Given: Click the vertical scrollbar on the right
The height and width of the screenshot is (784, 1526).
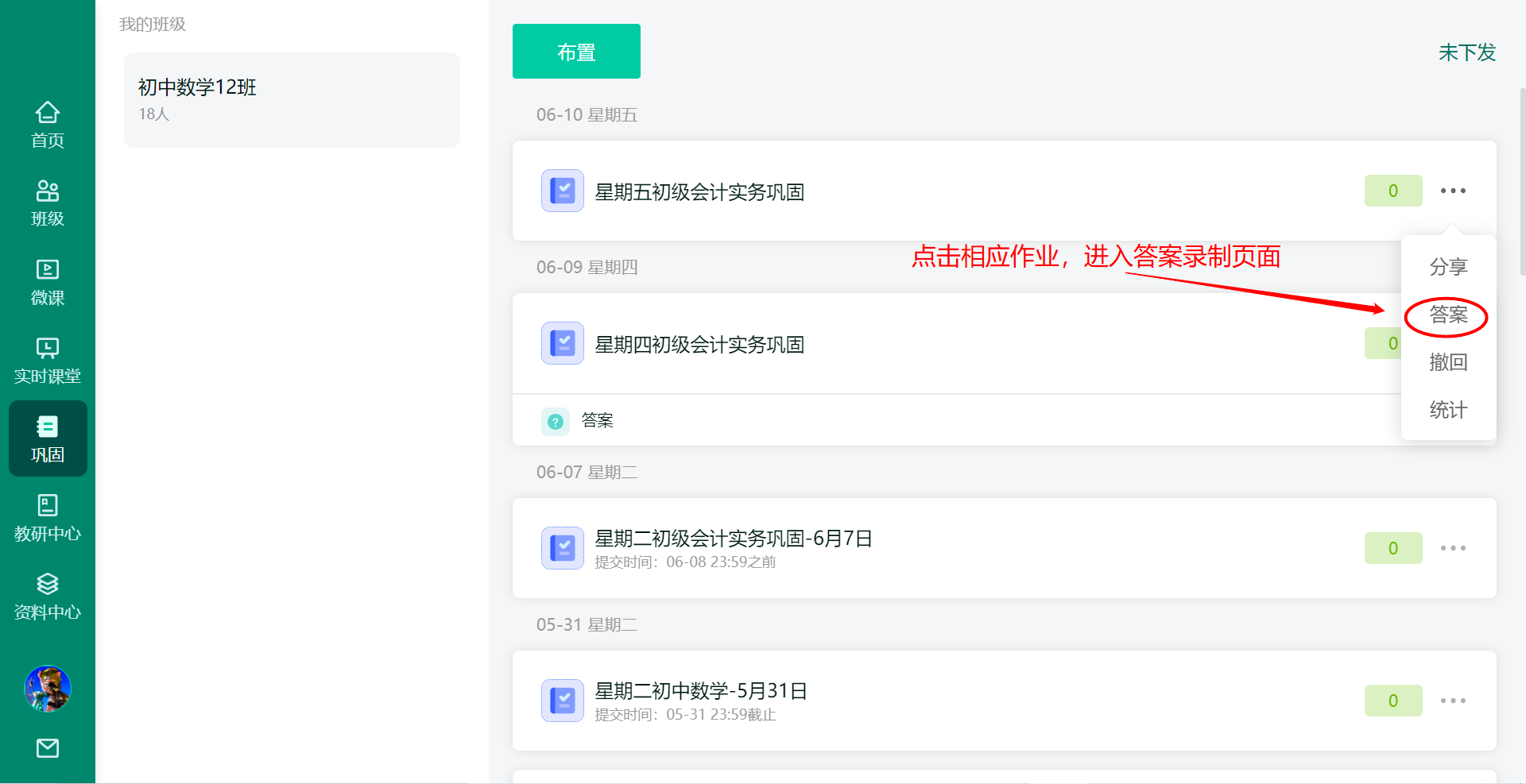Looking at the screenshot, I should pos(1522,181).
